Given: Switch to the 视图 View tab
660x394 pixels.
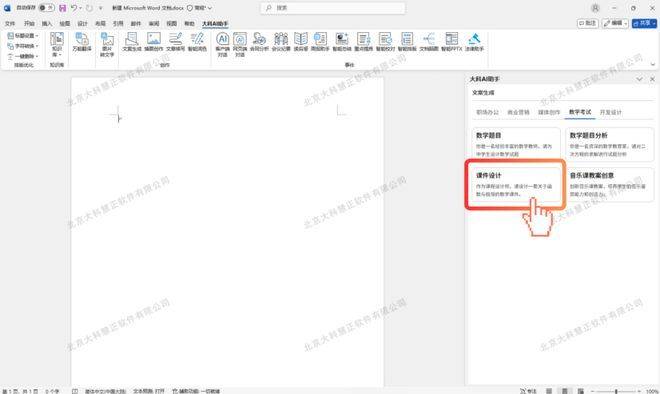Looking at the screenshot, I should [172, 24].
